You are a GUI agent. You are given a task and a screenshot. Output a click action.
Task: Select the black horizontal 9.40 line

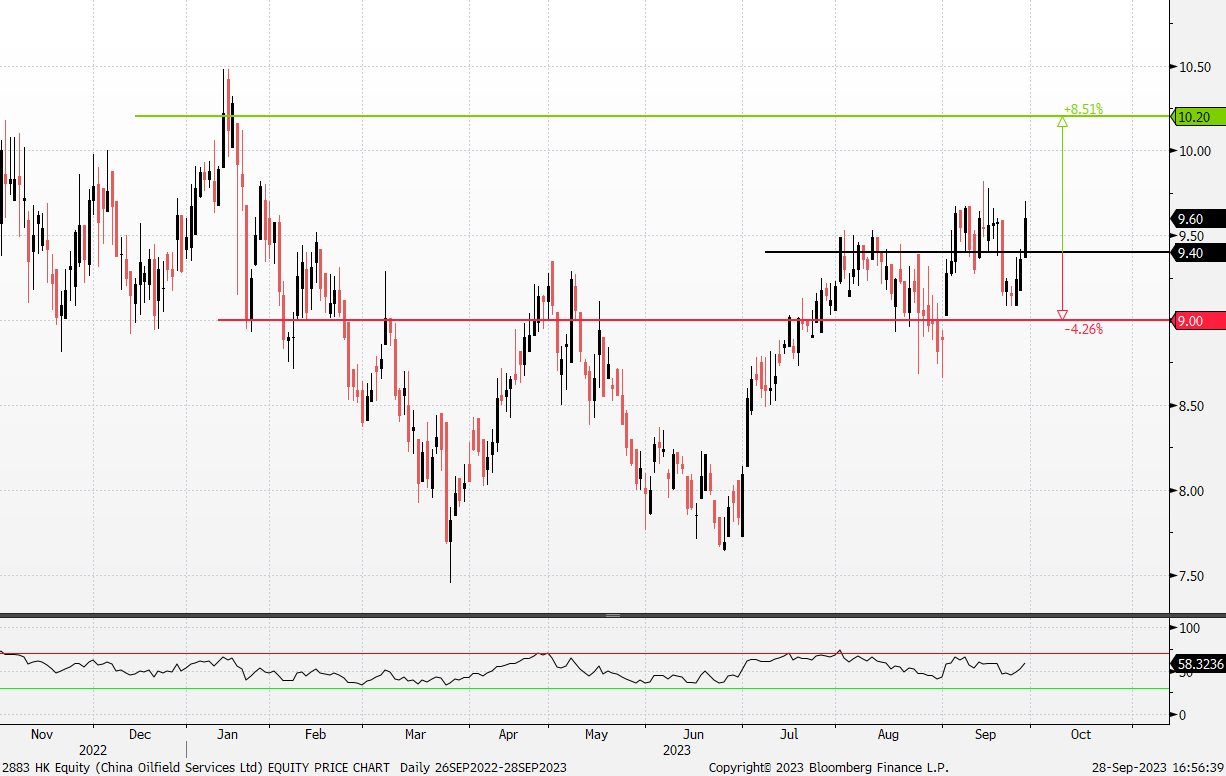900,252
